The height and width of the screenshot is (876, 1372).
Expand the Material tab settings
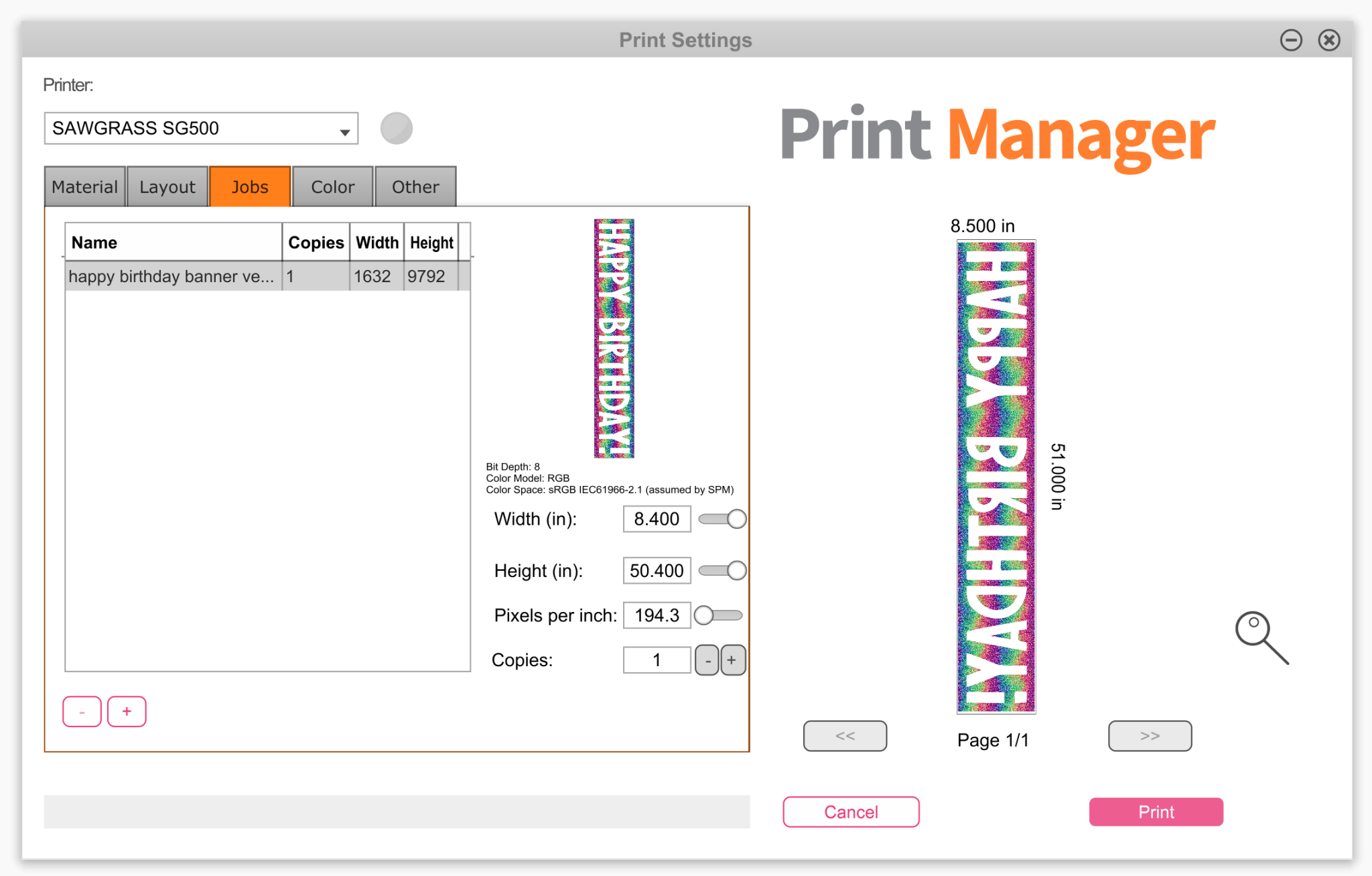tap(84, 186)
